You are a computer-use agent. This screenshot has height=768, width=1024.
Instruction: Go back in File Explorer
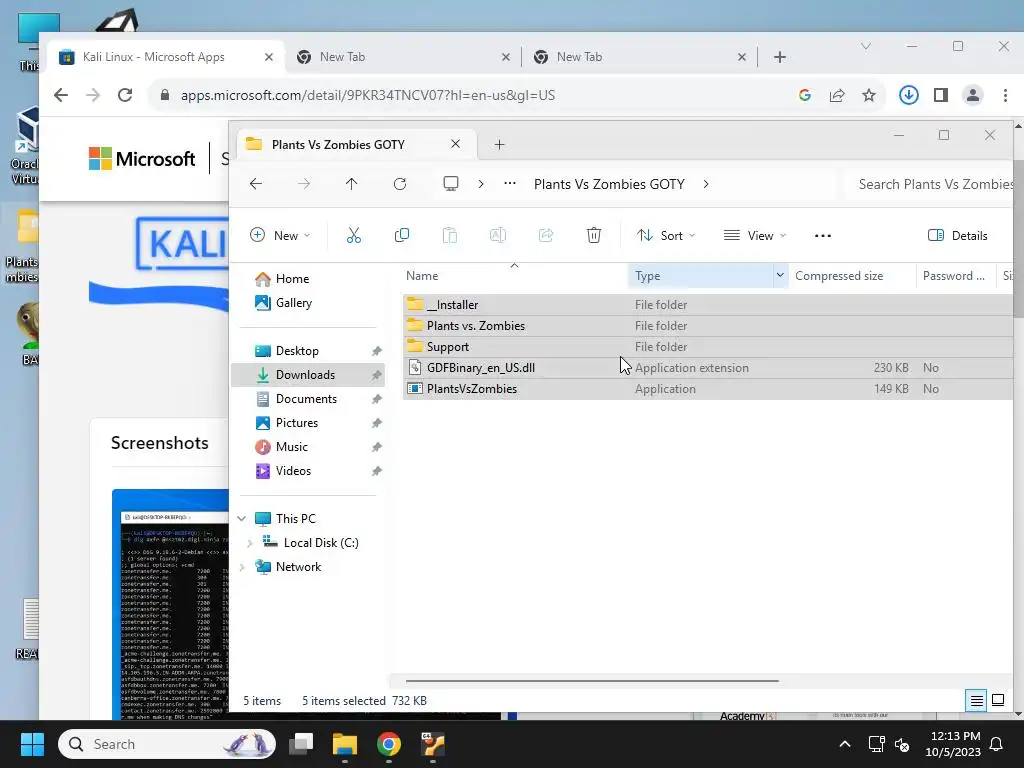coord(256,184)
